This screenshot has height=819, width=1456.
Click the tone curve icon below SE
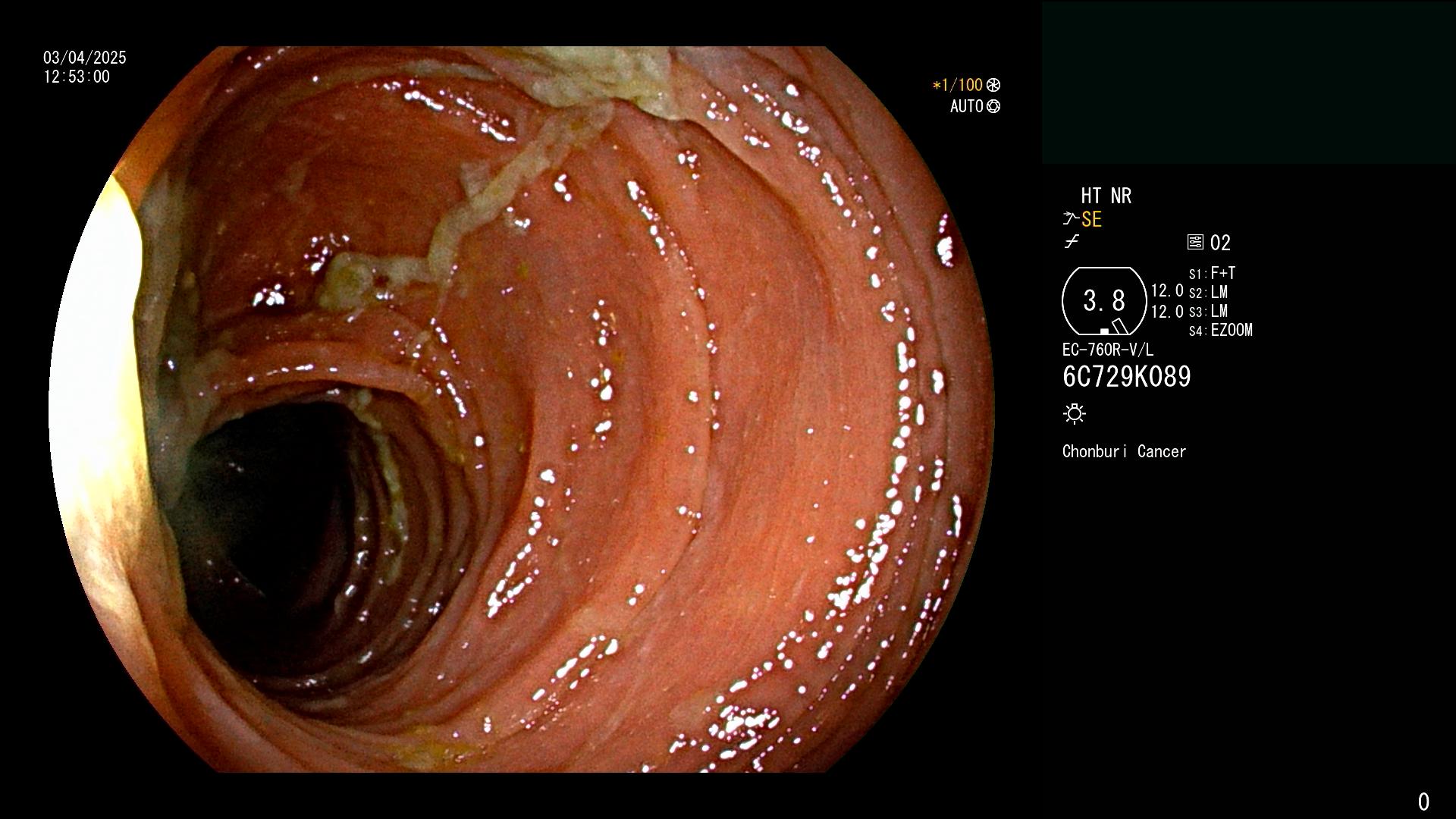(x=1072, y=242)
